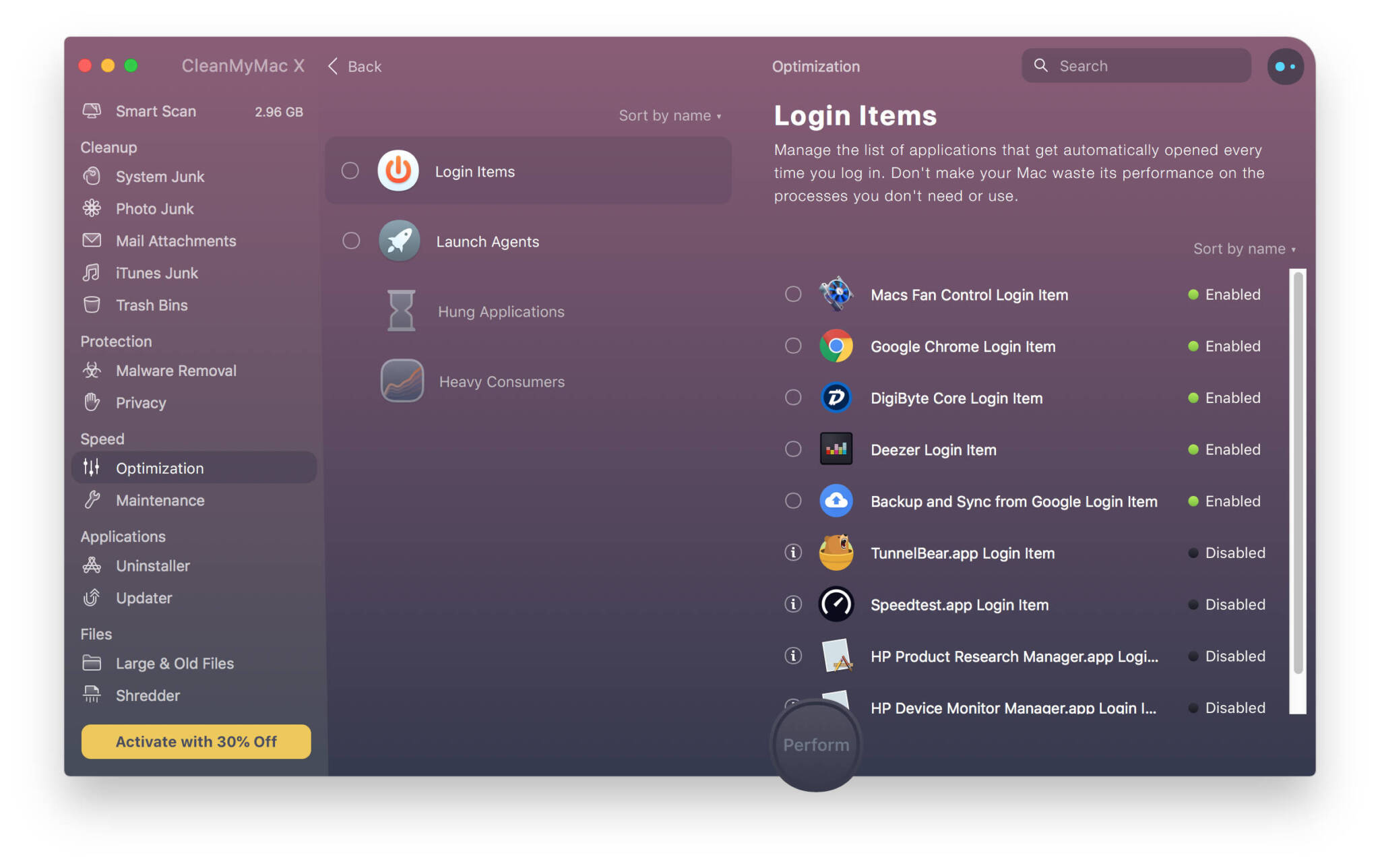Select the Smart Scan icon
Image resolution: width=1380 pixels, height=868 pixels.
(91, 111)
